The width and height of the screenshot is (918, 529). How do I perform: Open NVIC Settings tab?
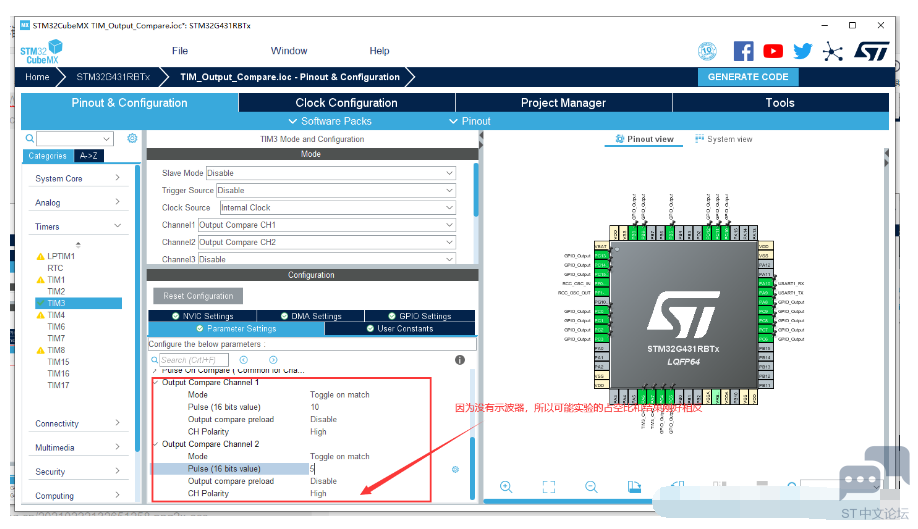coord(202,316)
